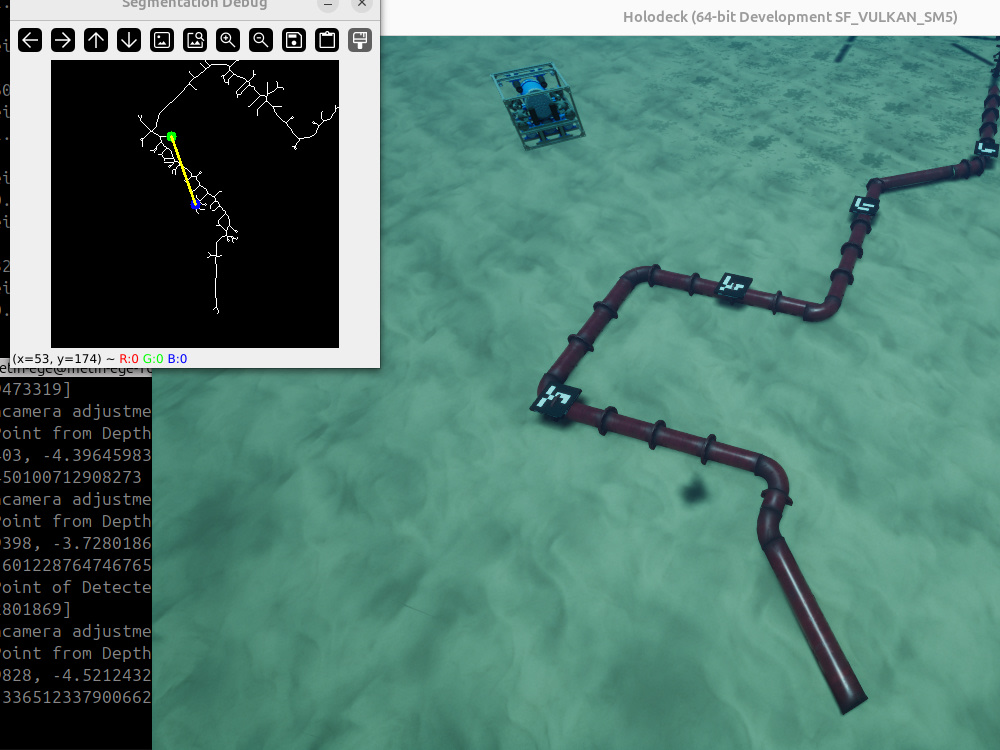Image resolution: width=1000 pixels, height=750 pixels.
Task: Copy image to clipboard
Action: 327,40
